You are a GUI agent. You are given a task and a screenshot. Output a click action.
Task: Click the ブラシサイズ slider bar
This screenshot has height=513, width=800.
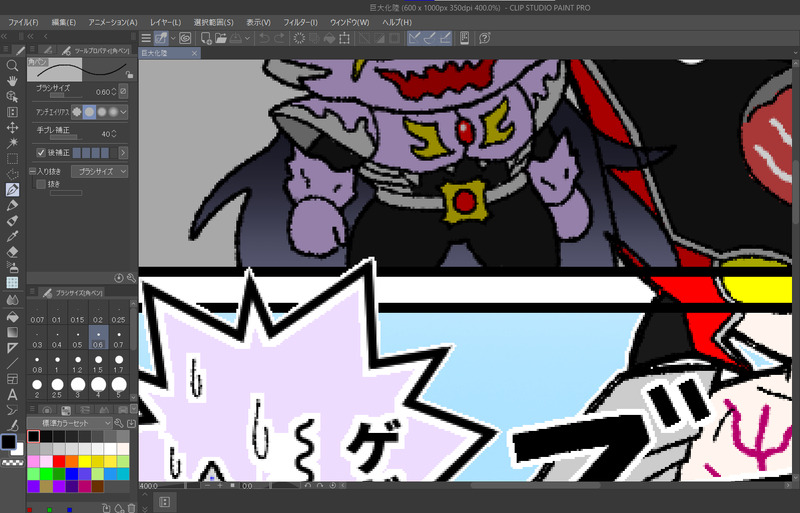(x=64, y=95)
